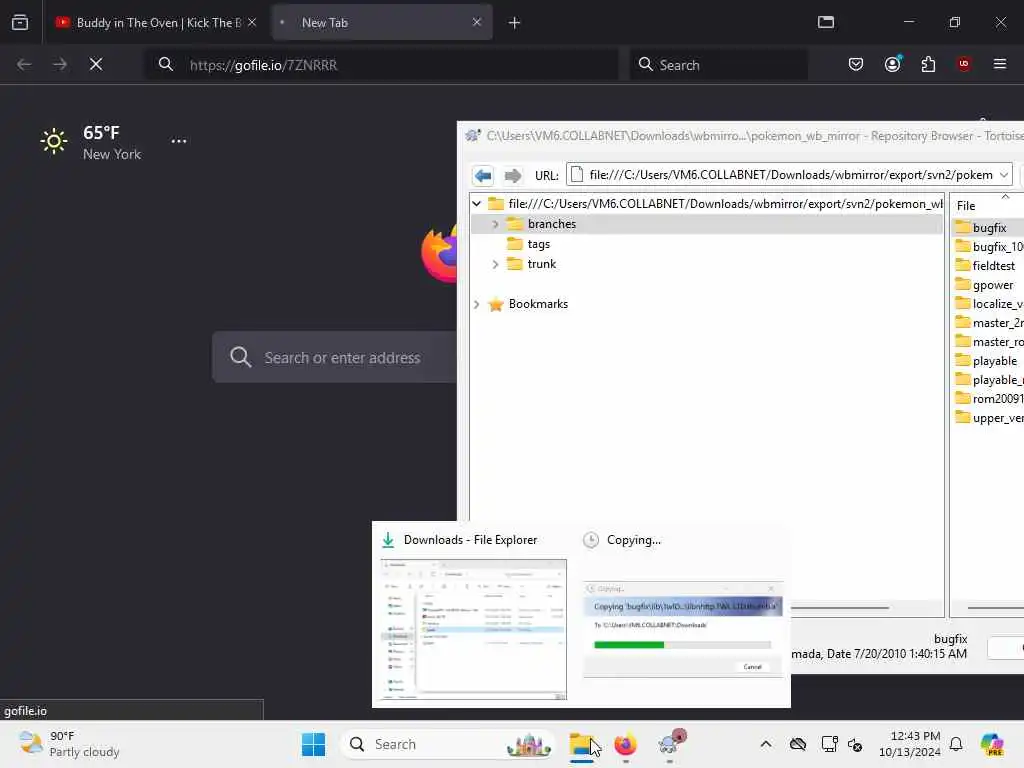Open a new tab with plus button
The width and height of the screenshot is (1024, 768).
click(514, 23)
